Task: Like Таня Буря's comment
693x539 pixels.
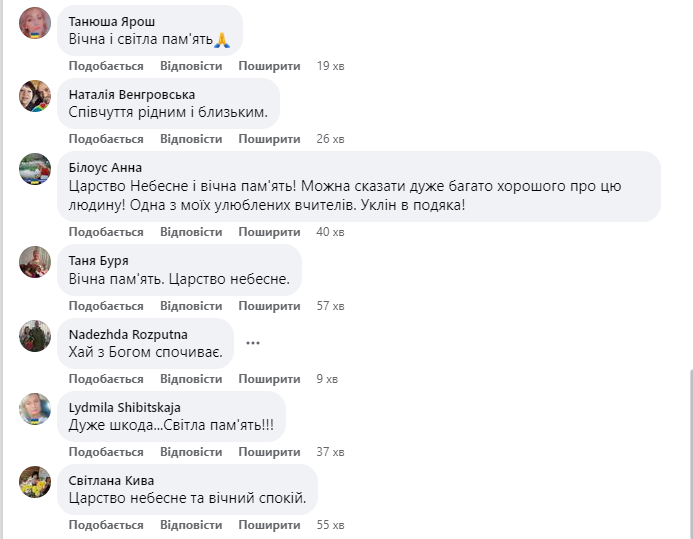Action: pos(106,305)
